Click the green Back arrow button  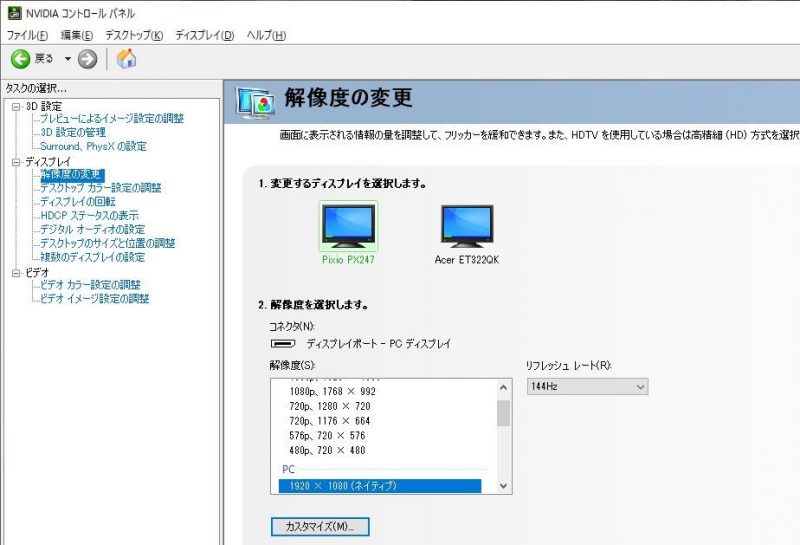[21, 59]
